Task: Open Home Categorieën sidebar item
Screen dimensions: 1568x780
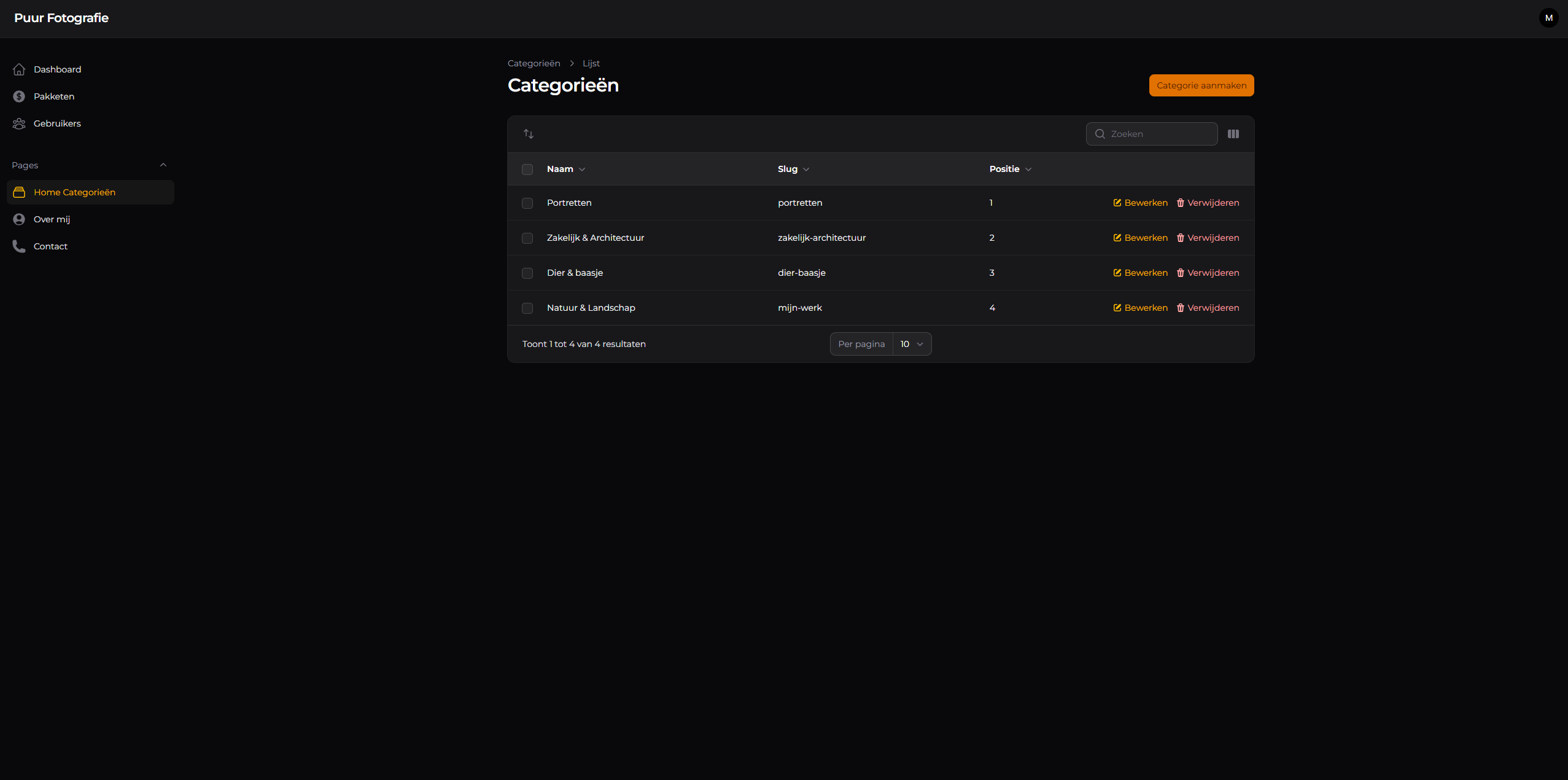Action: (x=74, y=192)
